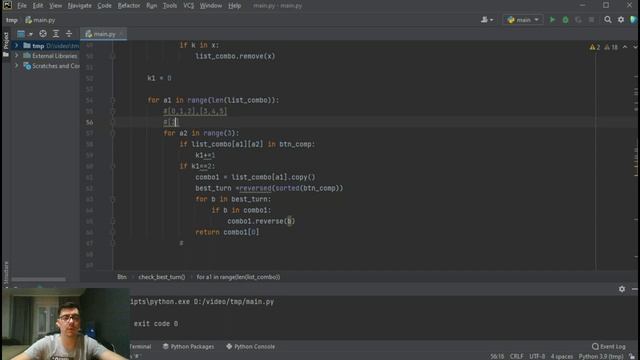Image resolution: width=640 pixels, height=360 pixels.
Task: Click the Collapse All icon in Project panel
Action: pyautogui.click(x=69, y=34)
